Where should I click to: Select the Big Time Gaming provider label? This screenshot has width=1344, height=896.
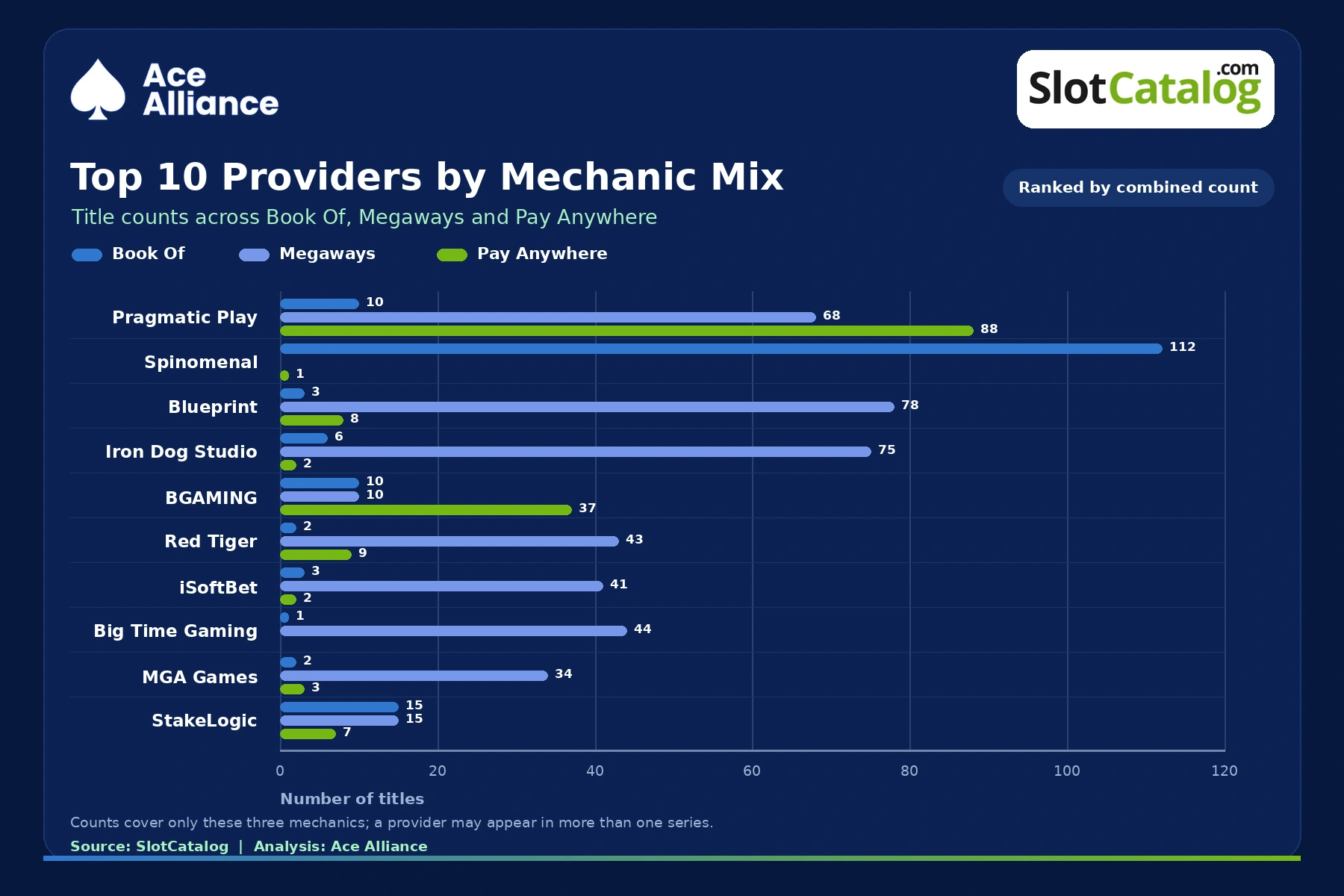pos(175,631)
